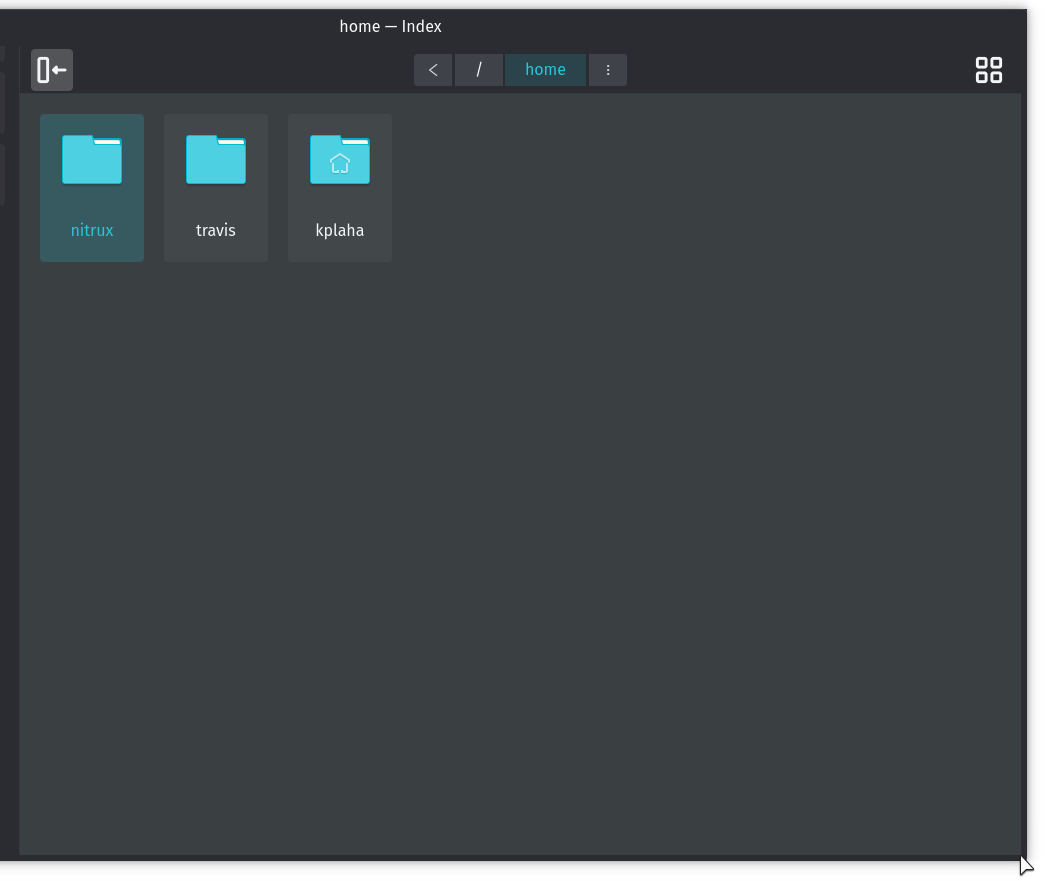Open the kplaha folder icon
This screenshot has width=1047, height=881.
click(x=340, y=159)
